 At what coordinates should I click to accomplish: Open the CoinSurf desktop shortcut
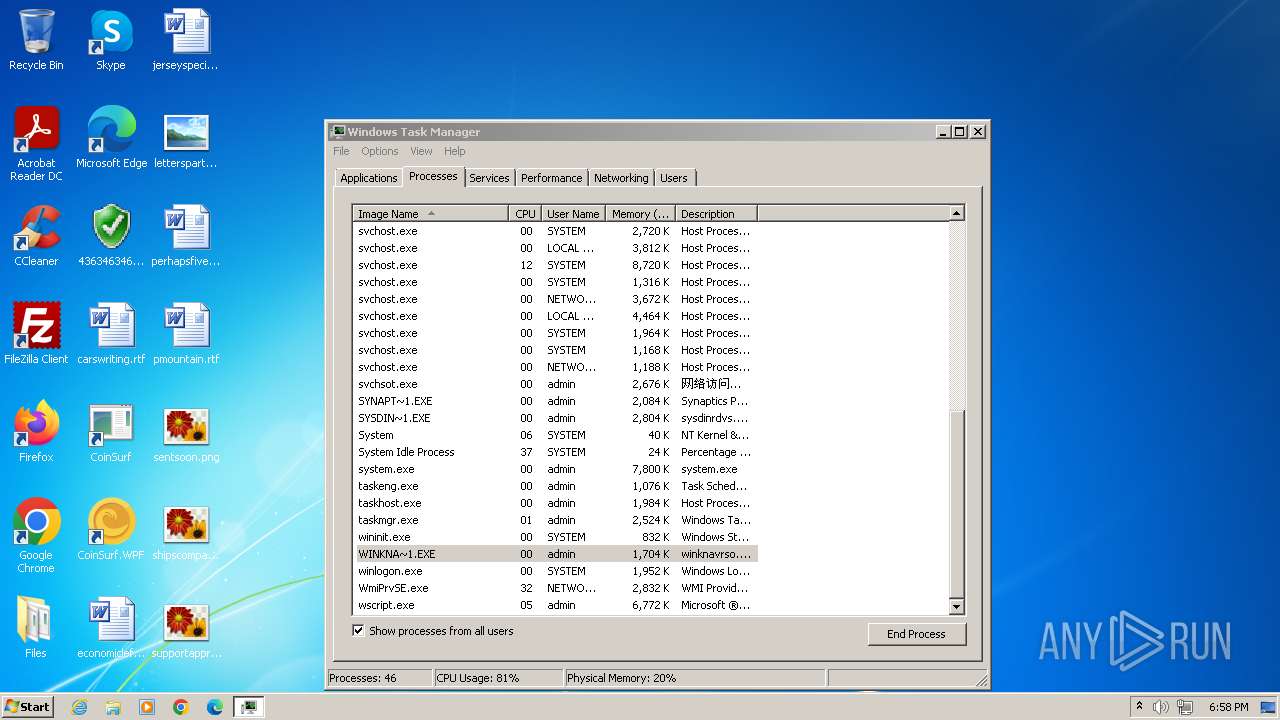[111, 432]
